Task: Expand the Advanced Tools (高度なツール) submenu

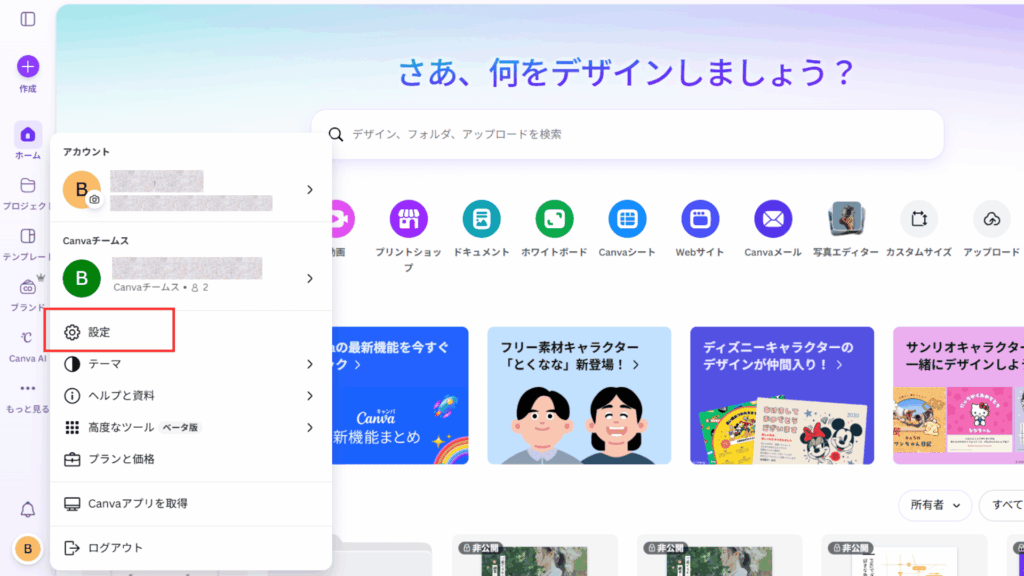Action: pyautogui.click(x=190, y=427)
